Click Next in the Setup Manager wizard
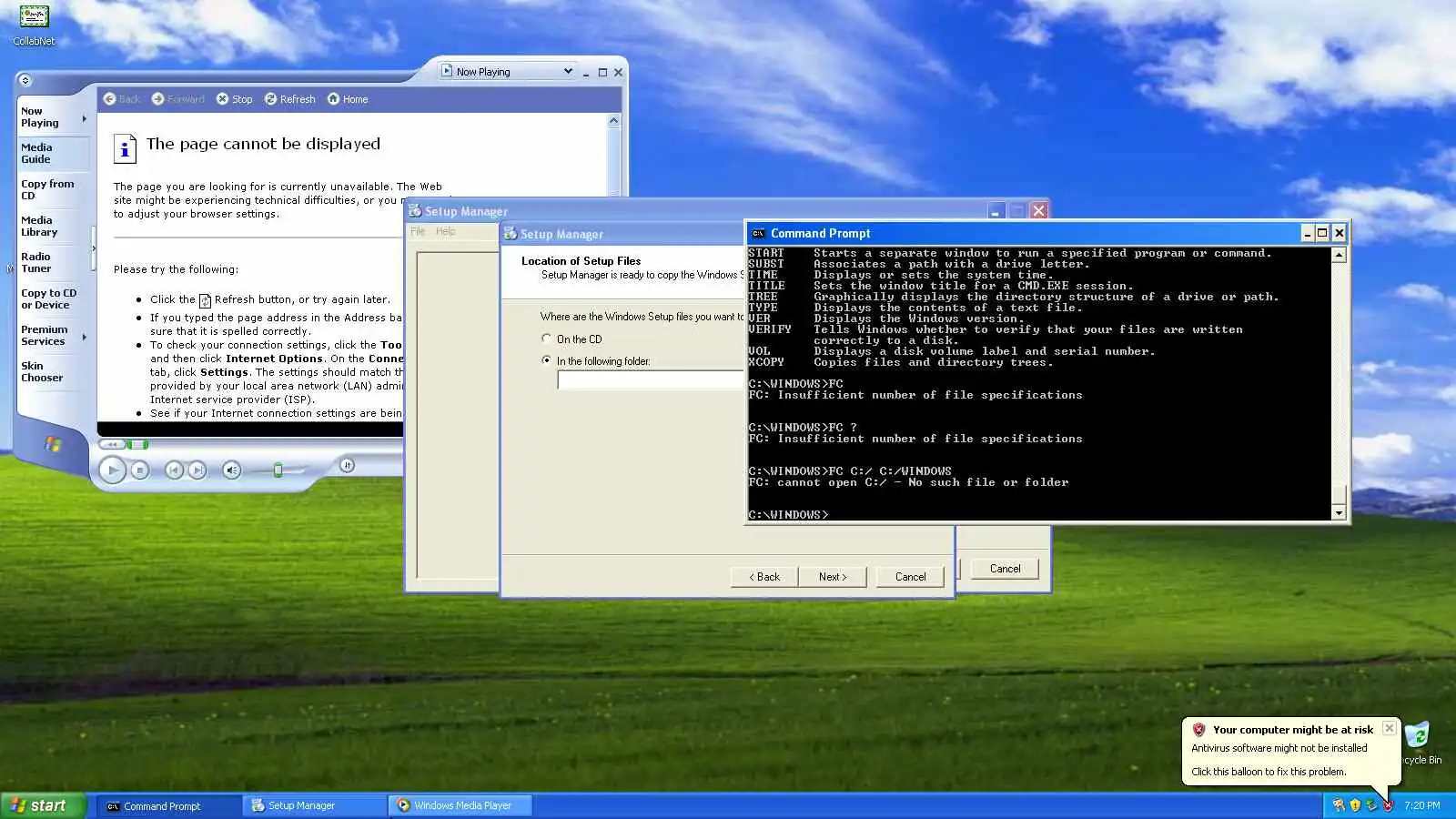 point(833,577)
